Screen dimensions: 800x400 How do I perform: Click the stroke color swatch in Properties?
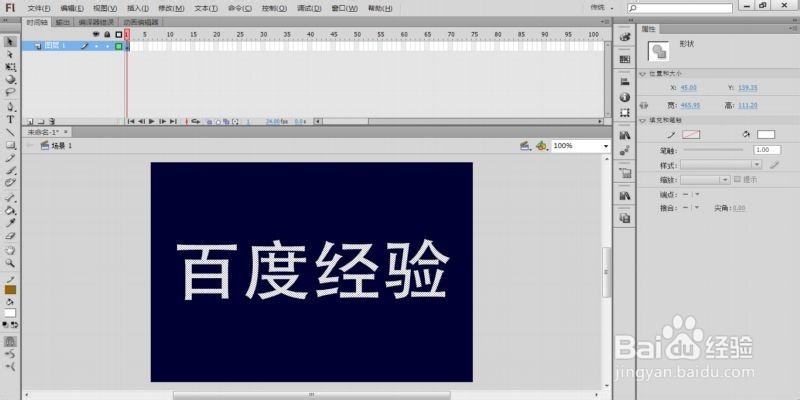click(691, 135)
